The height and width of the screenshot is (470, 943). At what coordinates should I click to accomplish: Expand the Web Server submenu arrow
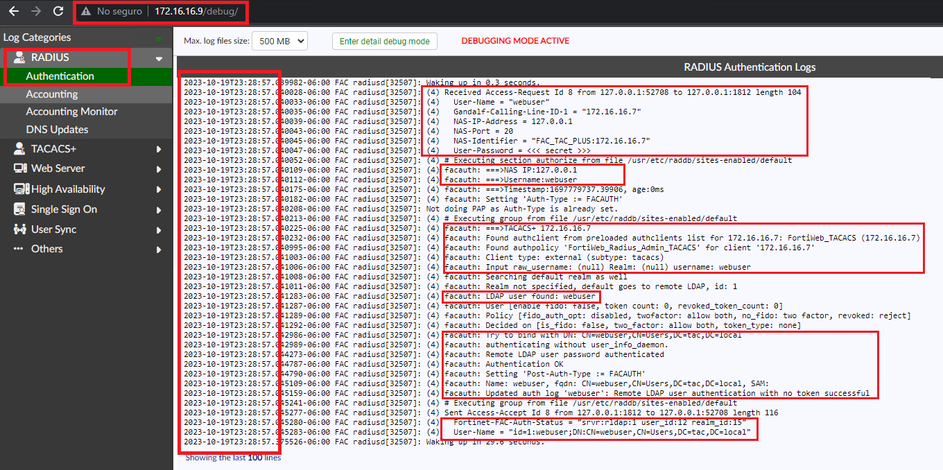(159, 169)
